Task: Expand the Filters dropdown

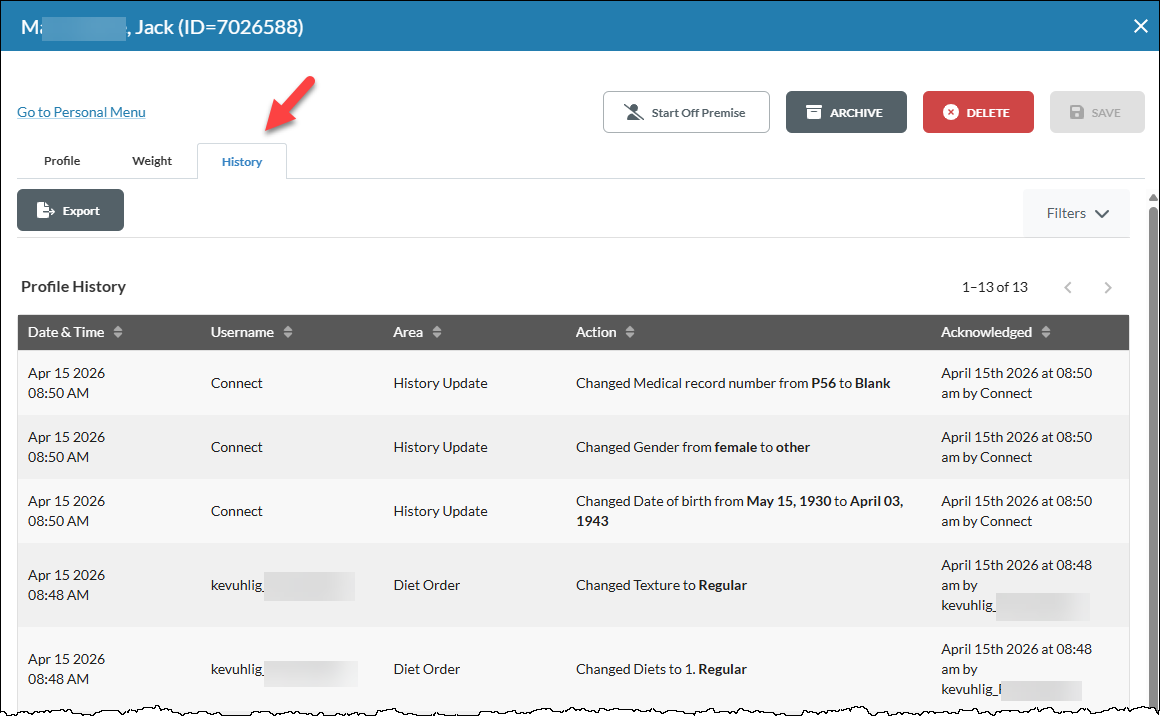Action: click(1077, 213)
